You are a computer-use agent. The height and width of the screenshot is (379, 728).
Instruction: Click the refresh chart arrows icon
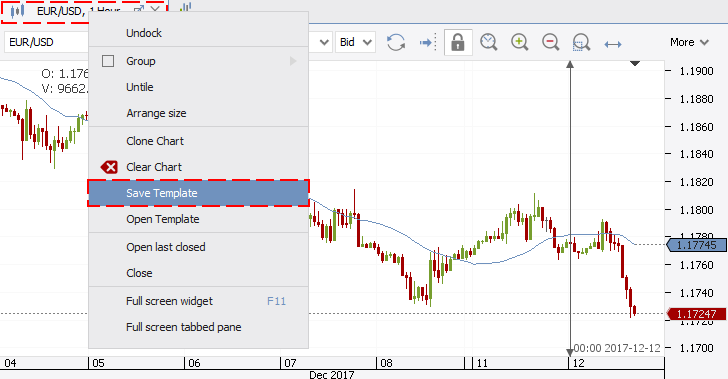[396, 42]
